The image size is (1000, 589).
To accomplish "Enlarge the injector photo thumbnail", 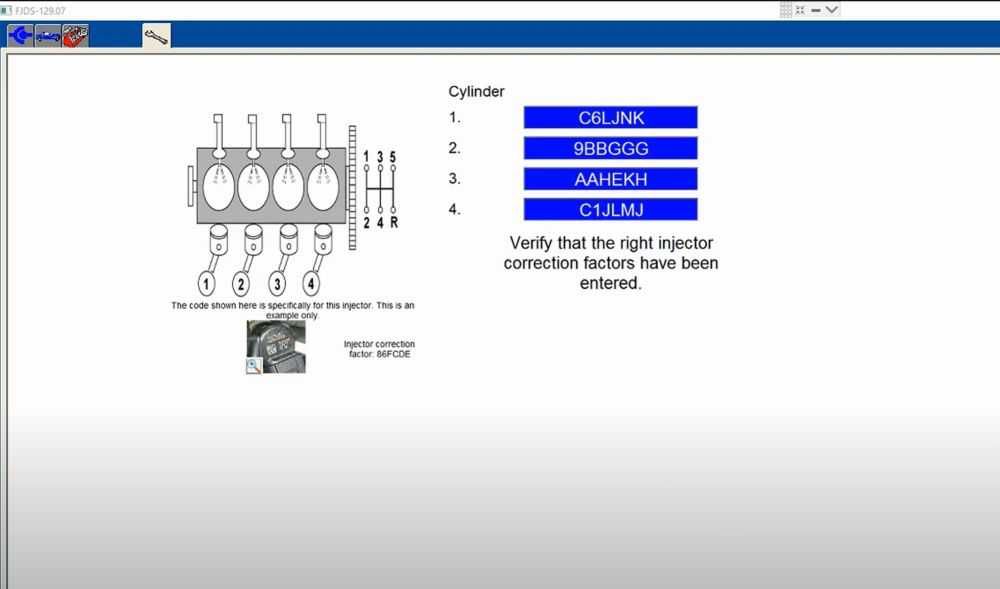I will (x=276, y=347).
